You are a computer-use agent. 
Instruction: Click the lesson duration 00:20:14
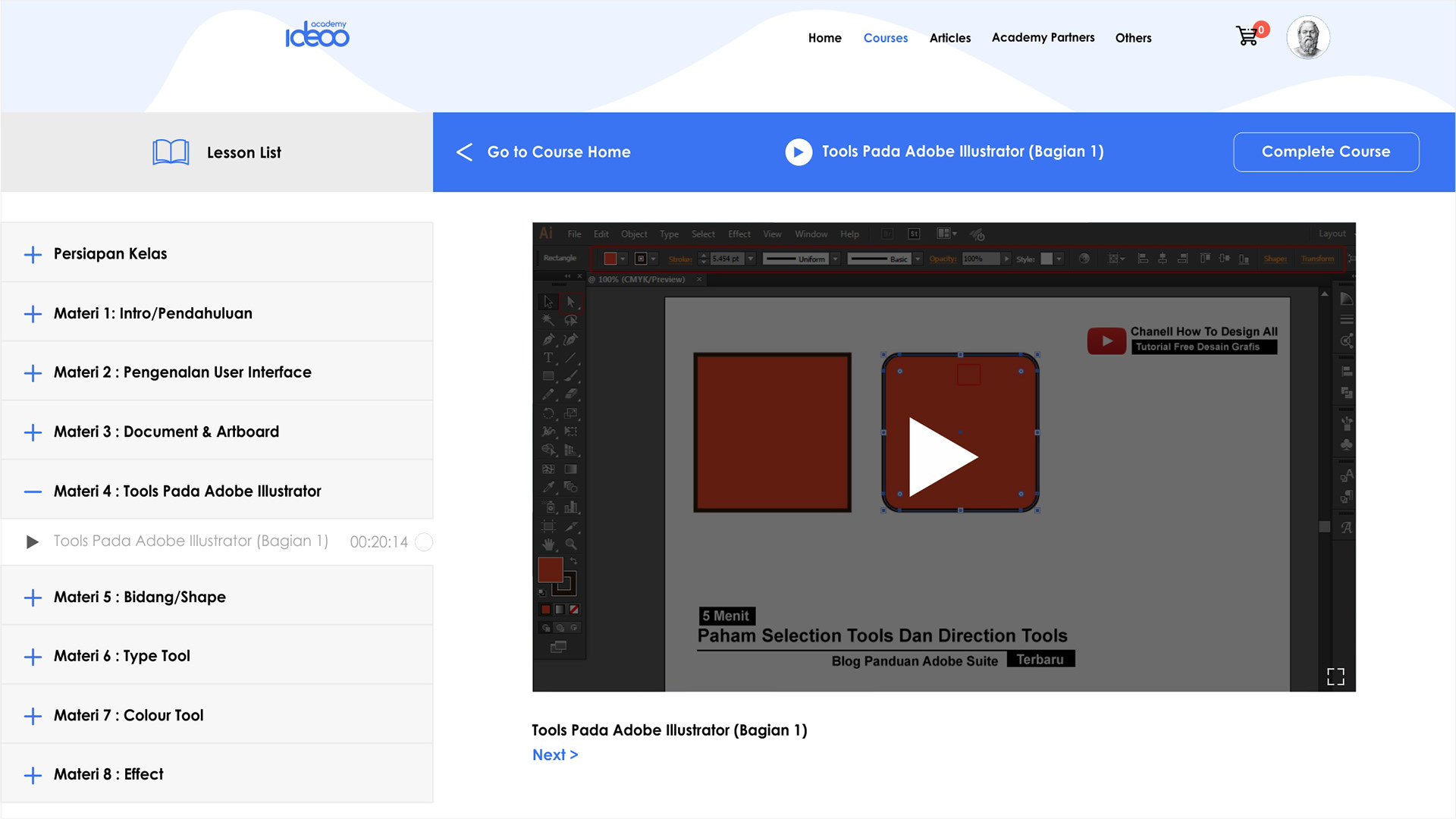tap(378, 542)
